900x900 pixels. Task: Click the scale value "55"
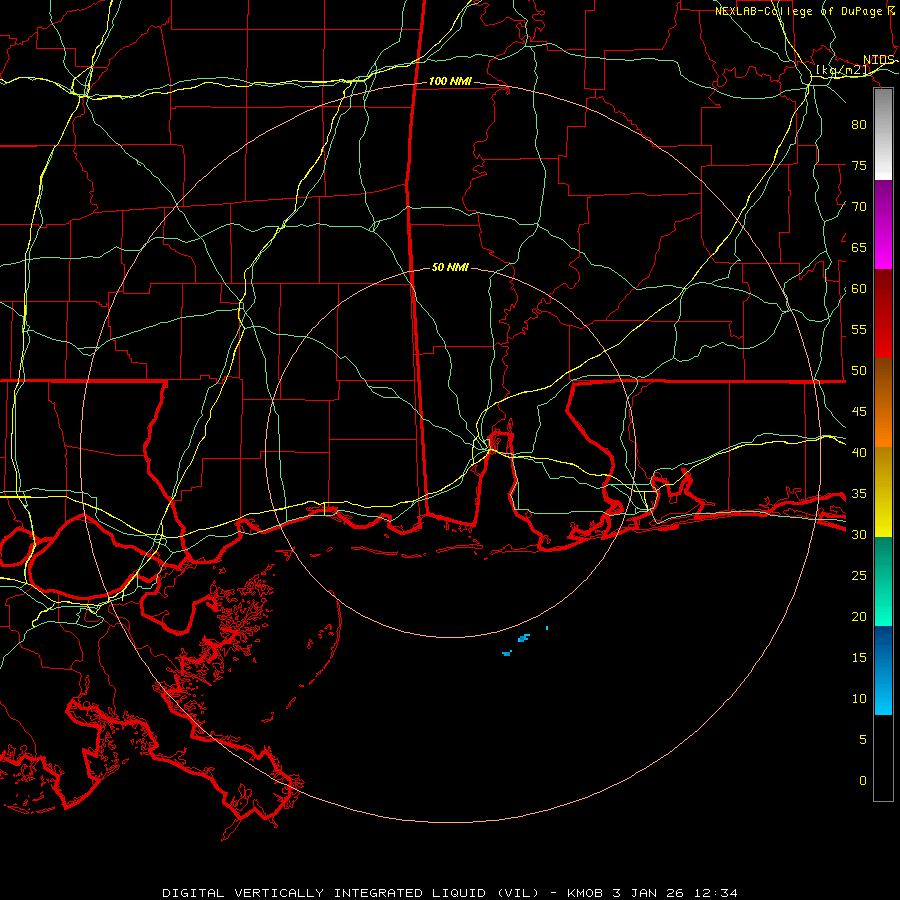point(859,329)
